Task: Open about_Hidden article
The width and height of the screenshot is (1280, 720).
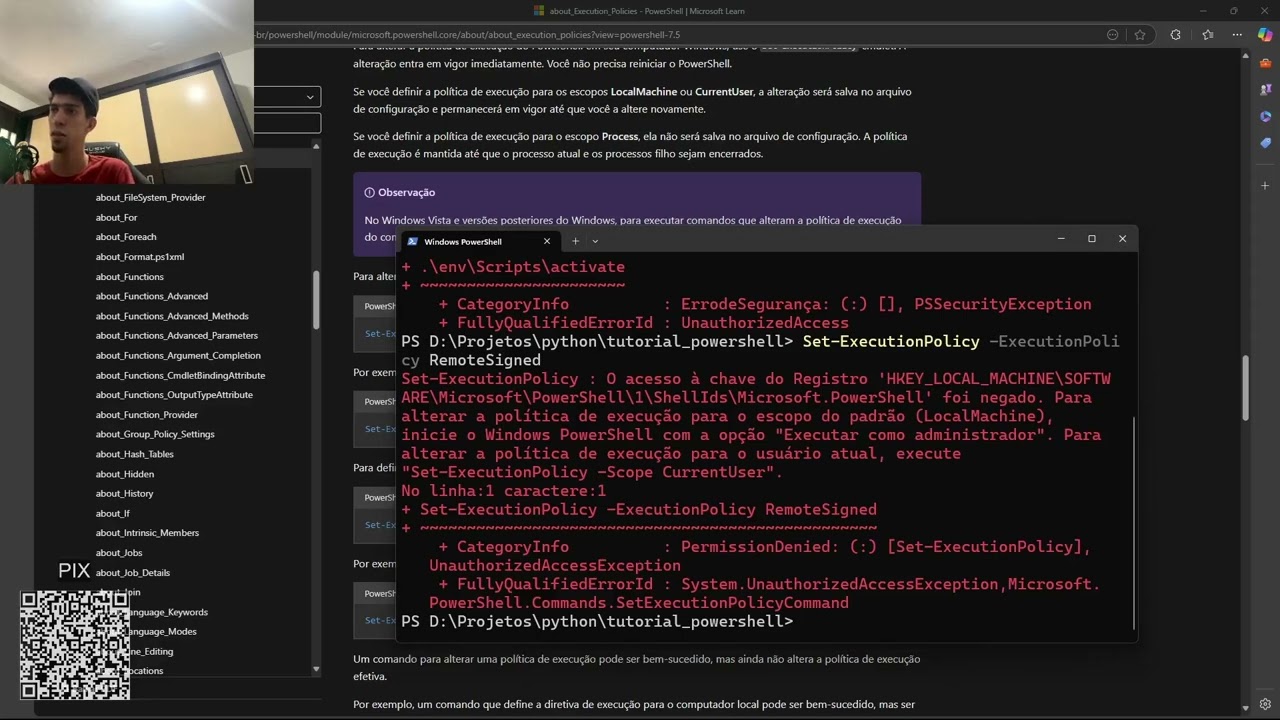Action: [125, 474]
